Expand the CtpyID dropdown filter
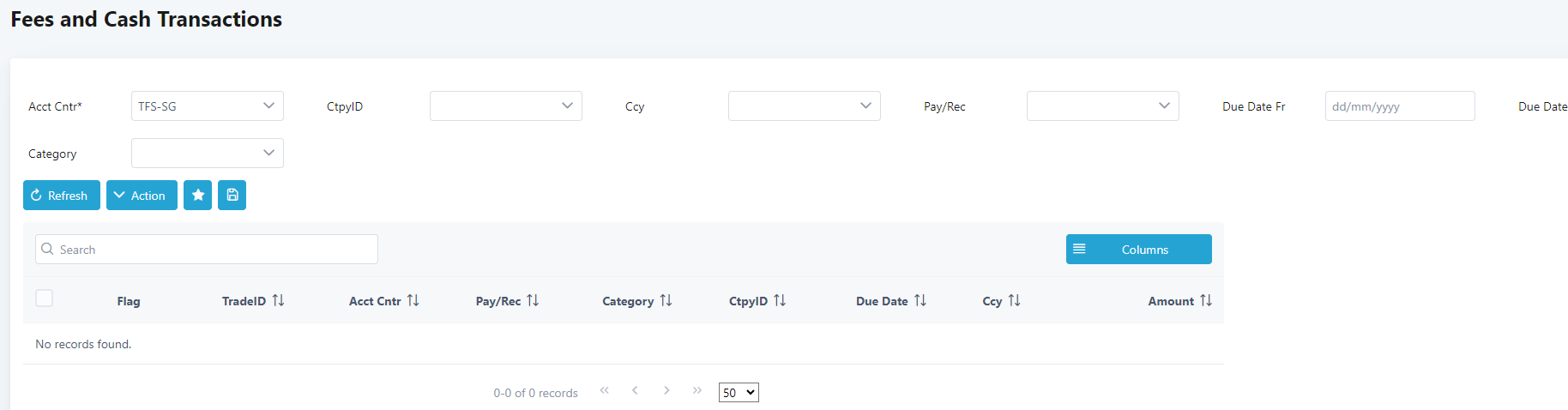Screen dimensions: 1568x410 click(505, 106)
